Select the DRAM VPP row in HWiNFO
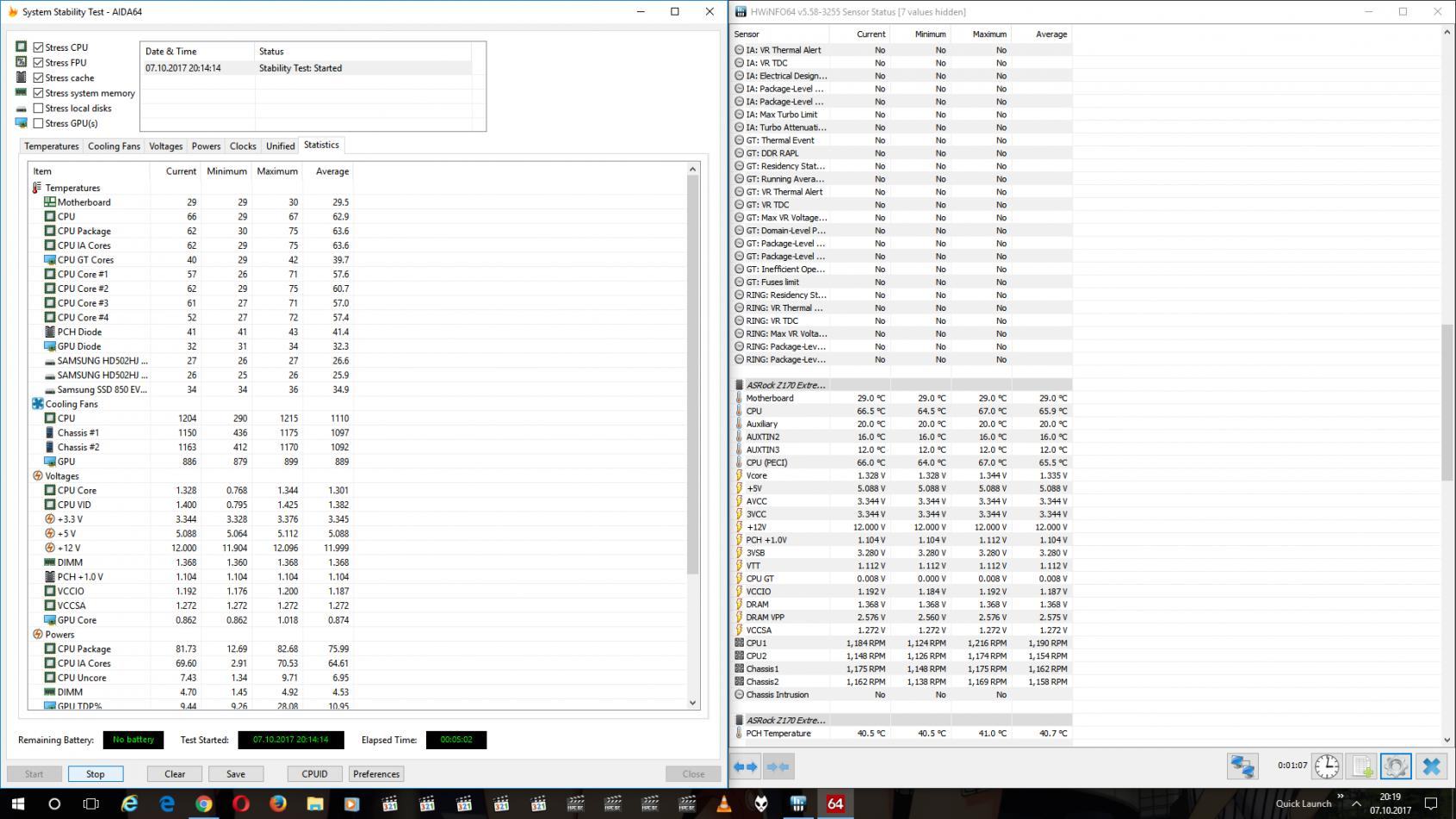The height and width of the screenshot is (819, 1456). (901, 617)
